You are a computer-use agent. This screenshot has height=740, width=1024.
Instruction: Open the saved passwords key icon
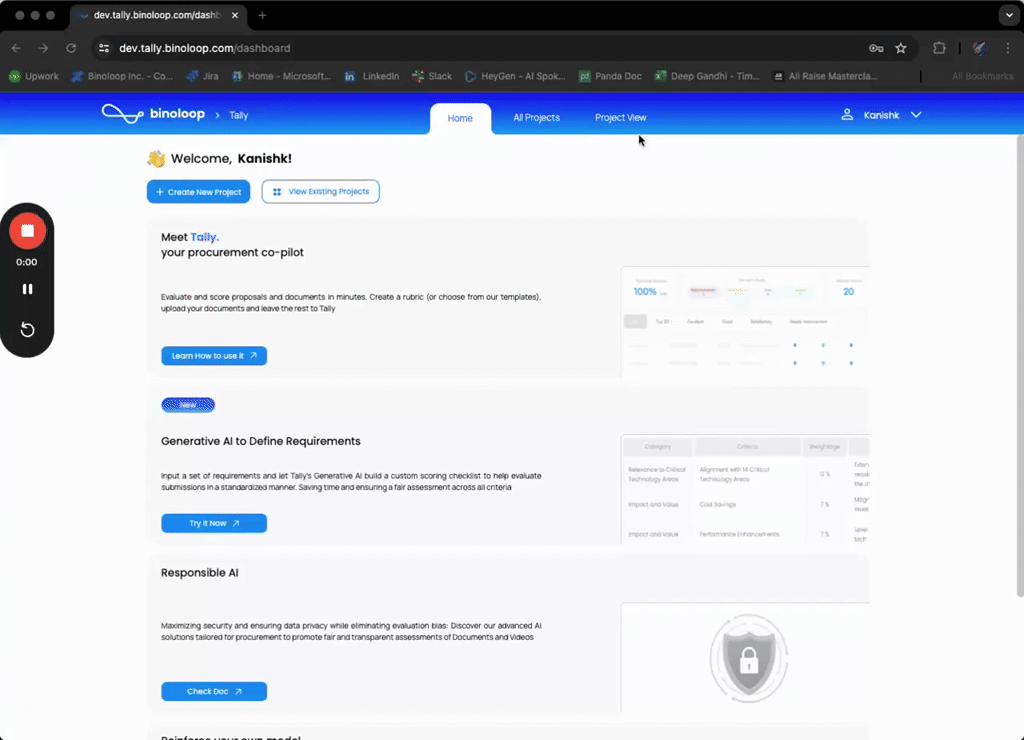[x=876, y=48]
